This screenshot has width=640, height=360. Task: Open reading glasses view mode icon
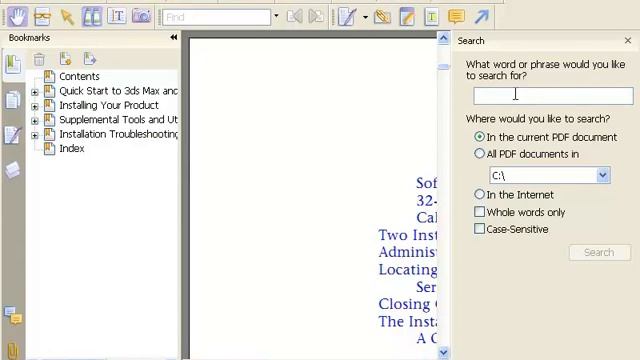[42, 17]
